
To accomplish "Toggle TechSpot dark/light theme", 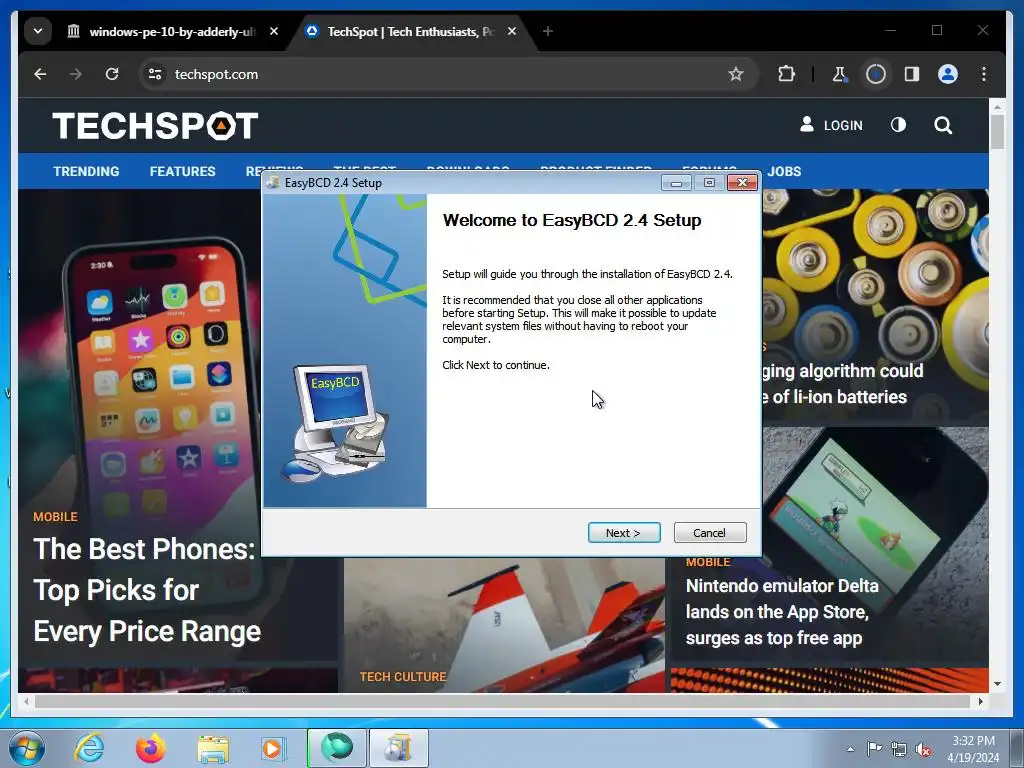I will (899, 125).
